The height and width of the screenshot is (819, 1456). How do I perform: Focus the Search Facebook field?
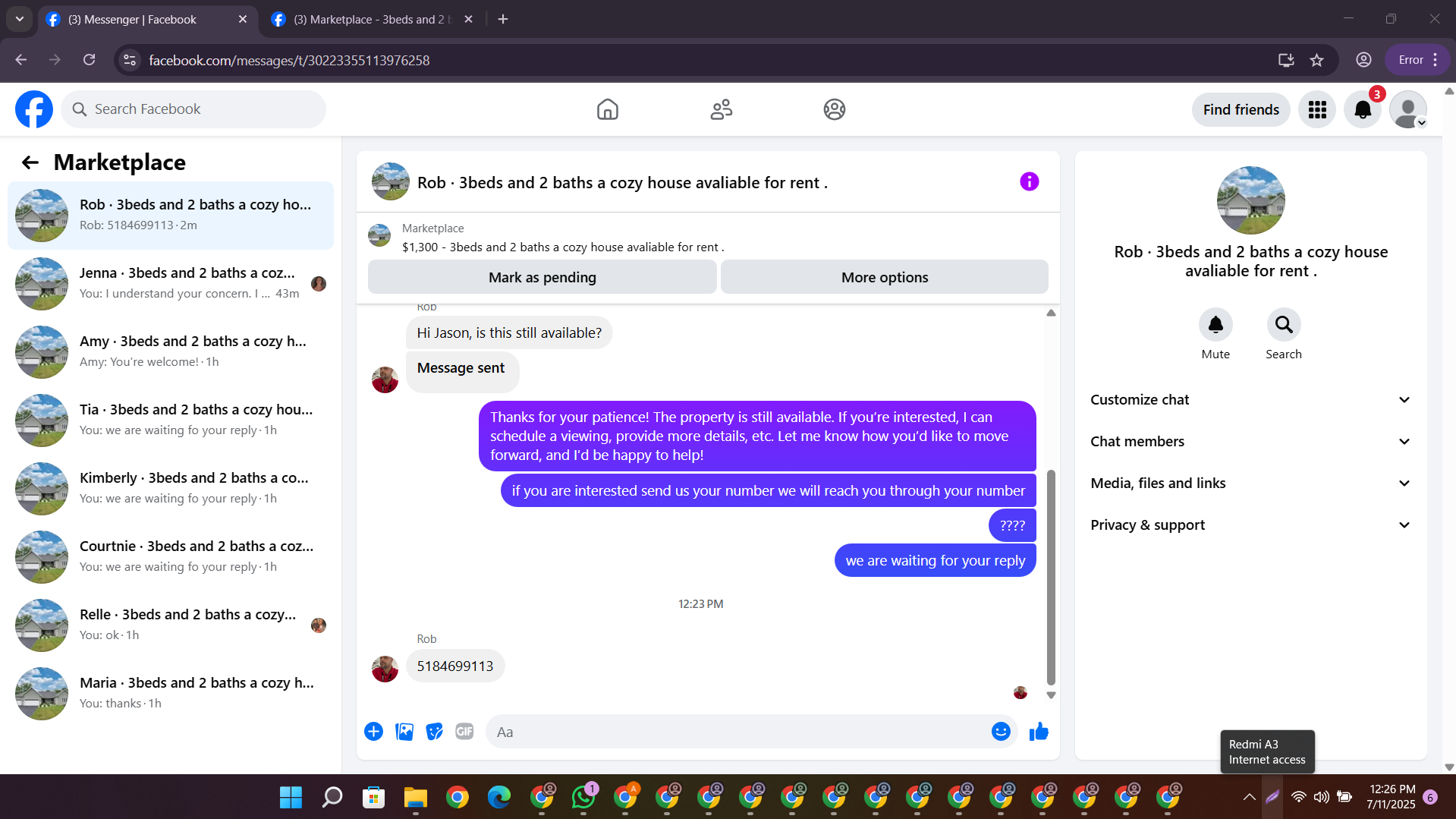(193, 109)
